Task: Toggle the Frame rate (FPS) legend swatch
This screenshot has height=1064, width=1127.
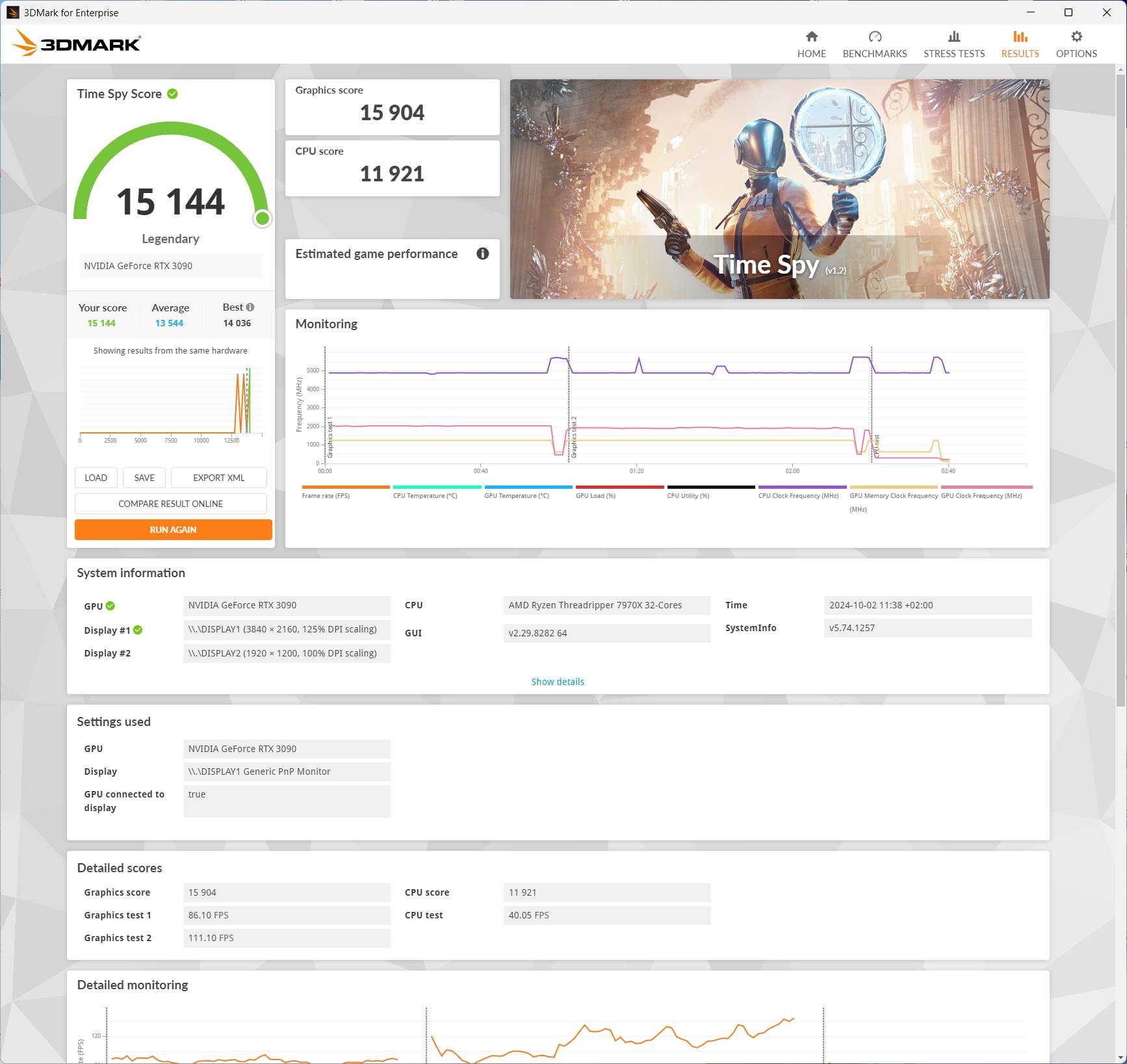Action: click(346, 487)
